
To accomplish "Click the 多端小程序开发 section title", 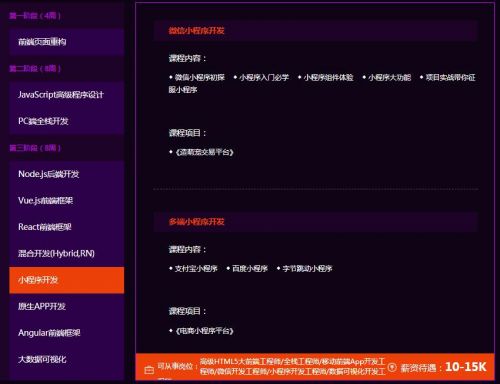I will tap(196, 222).
